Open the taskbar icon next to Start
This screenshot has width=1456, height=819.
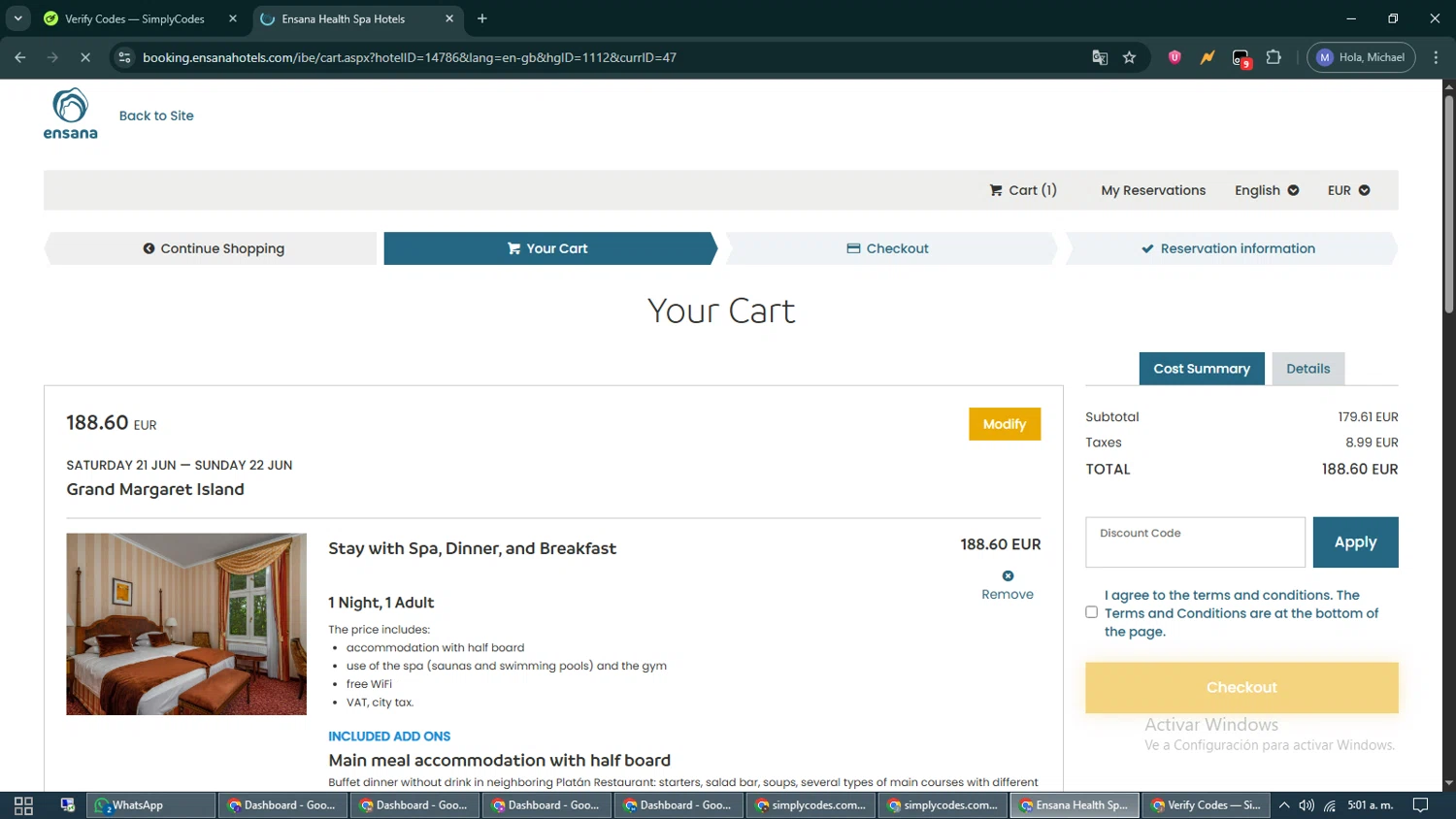(68, 805)
